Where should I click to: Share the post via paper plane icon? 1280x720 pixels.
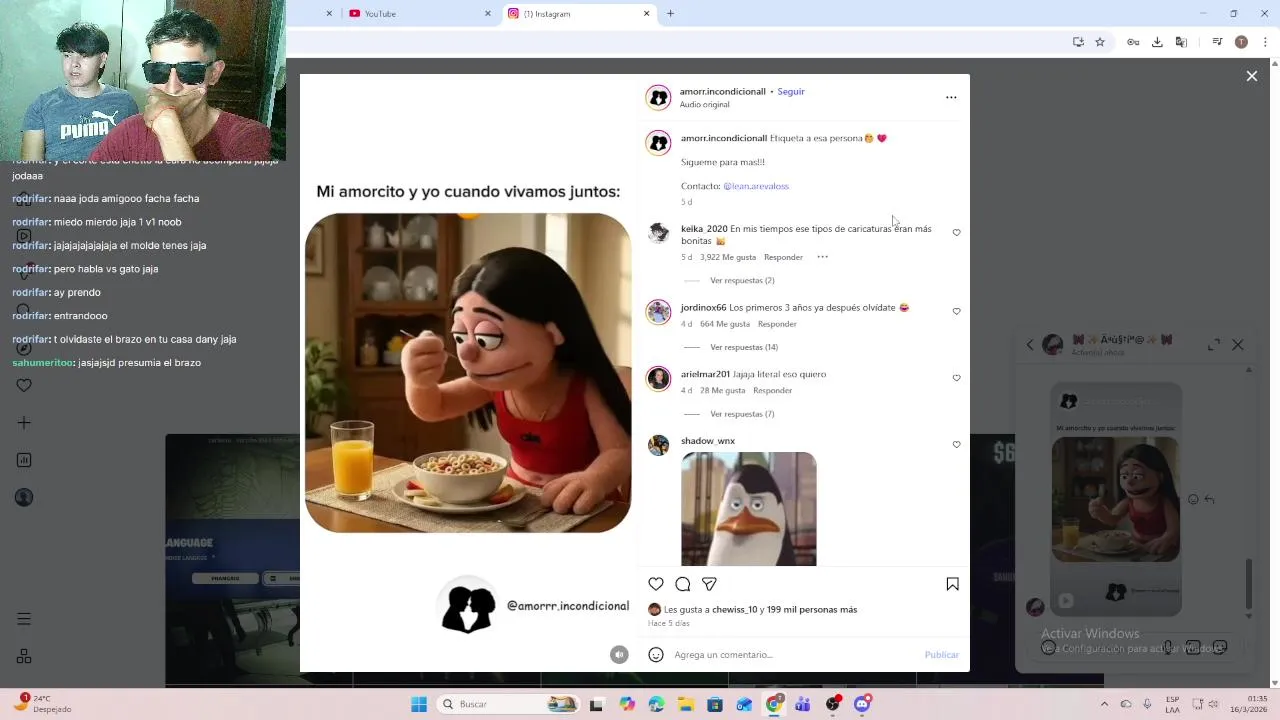pos(709,584)
